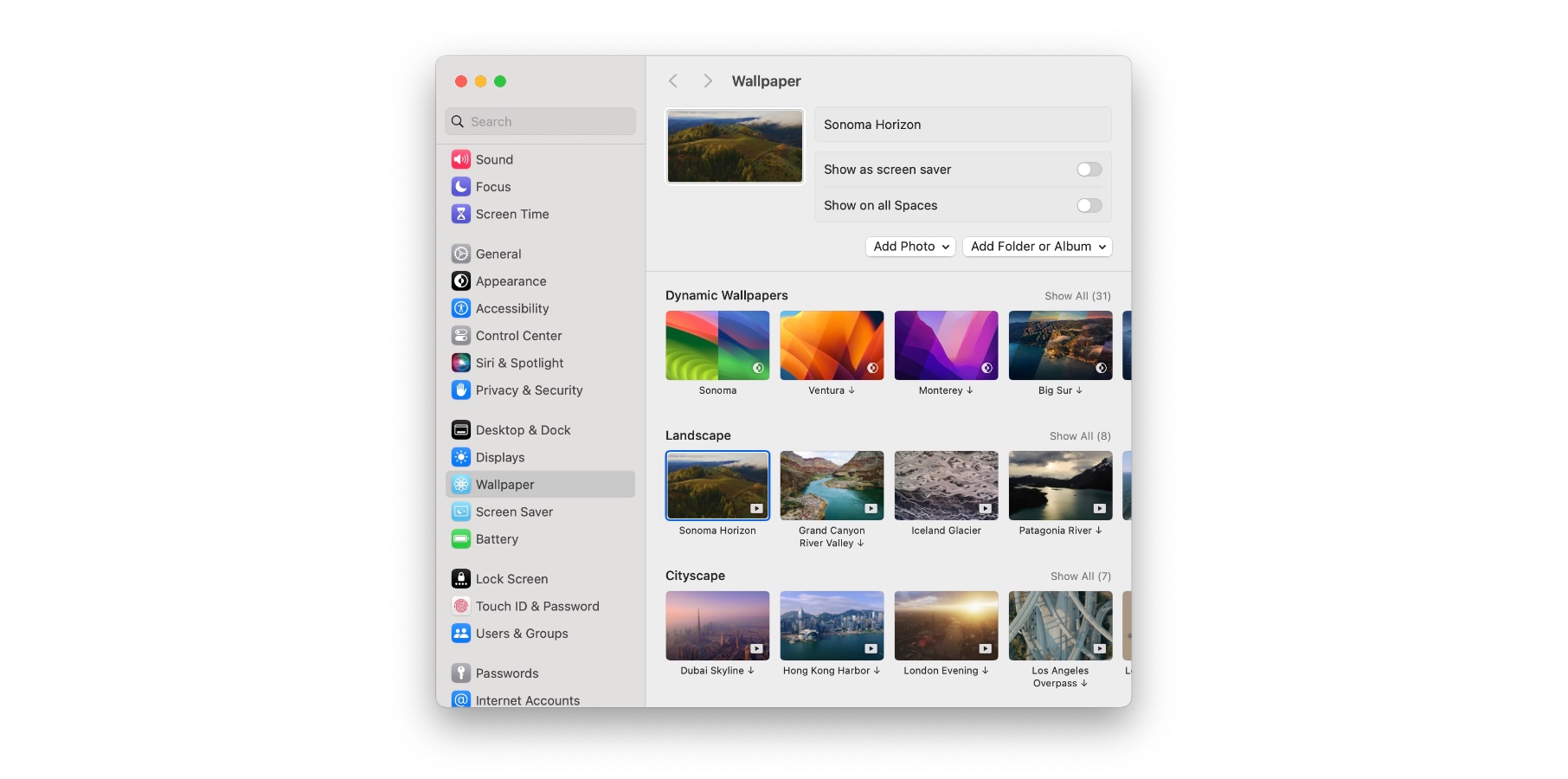Click the Sonoma Horizon name label
This screenshot has width=1568, height=779.
872,125
